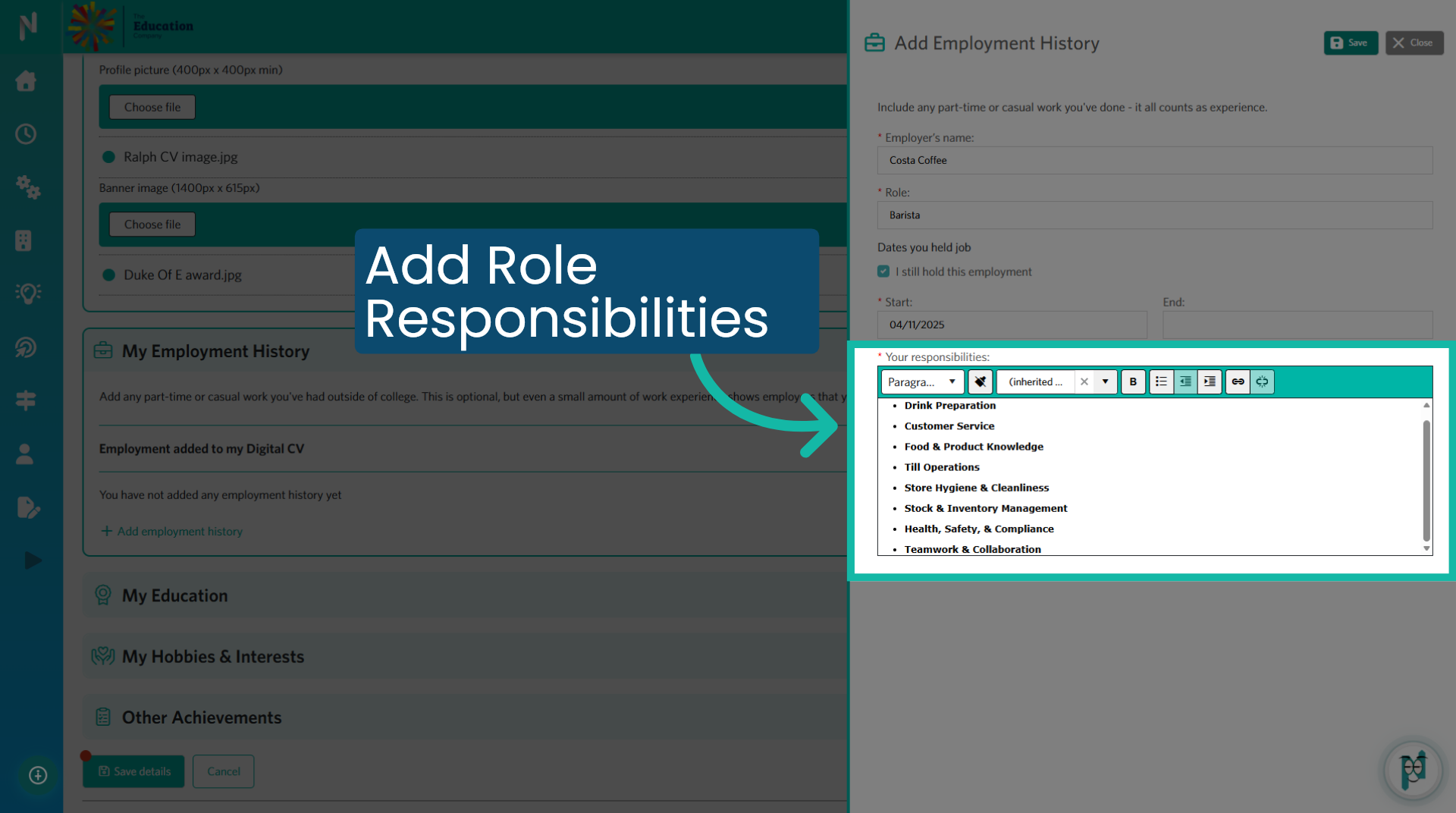Open the document edit icon in sidebar

point(27,507)
